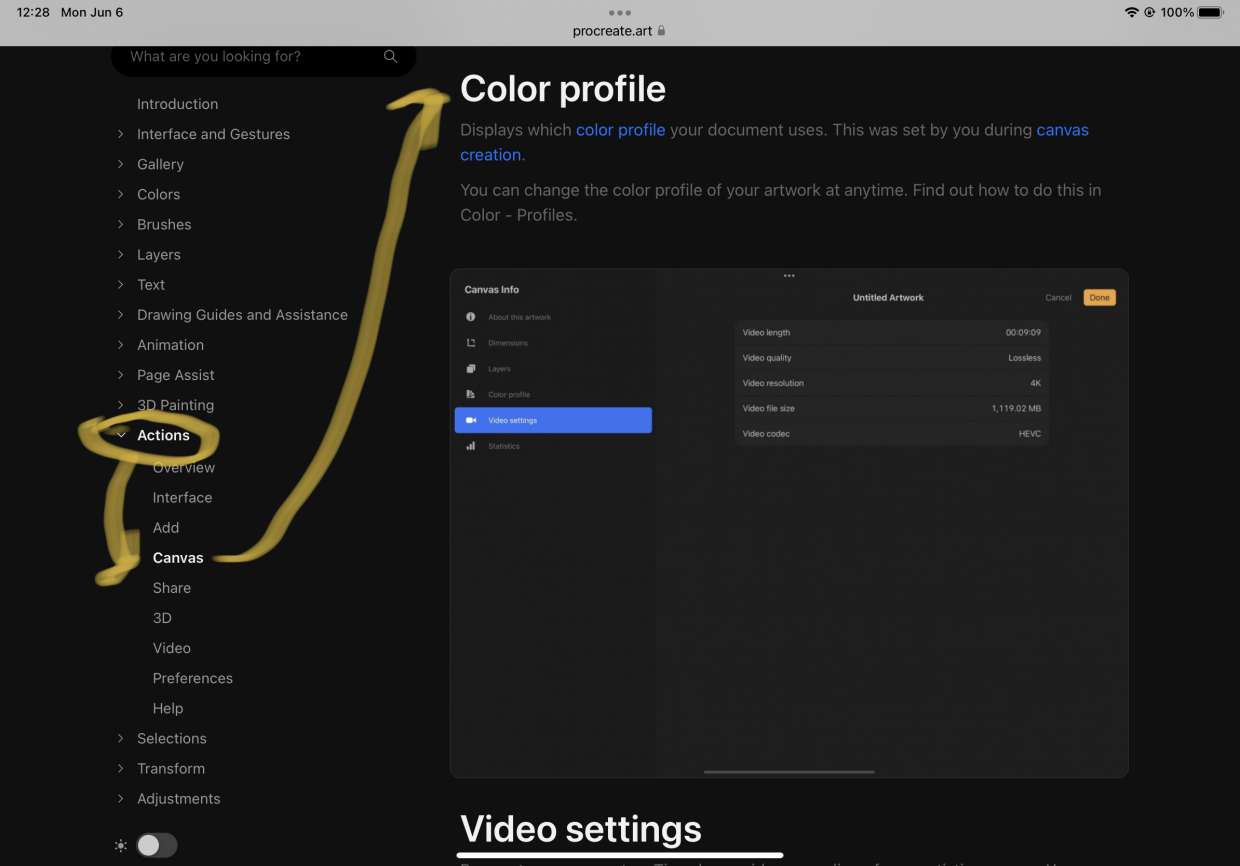
Task: Expand the Interface and Gestures section
Action: pos(120,134)
